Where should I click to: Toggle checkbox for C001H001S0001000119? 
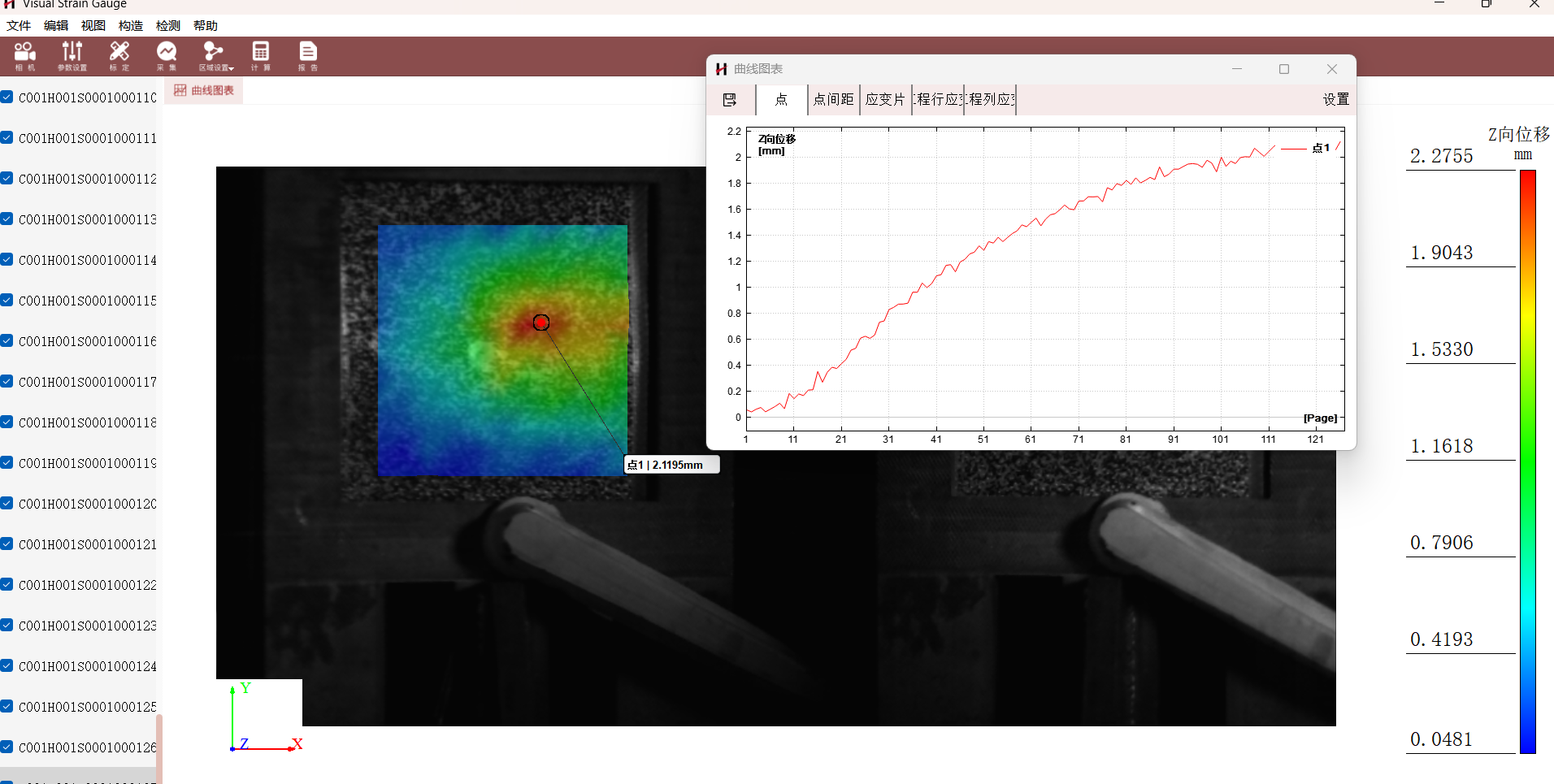point(7,462)
